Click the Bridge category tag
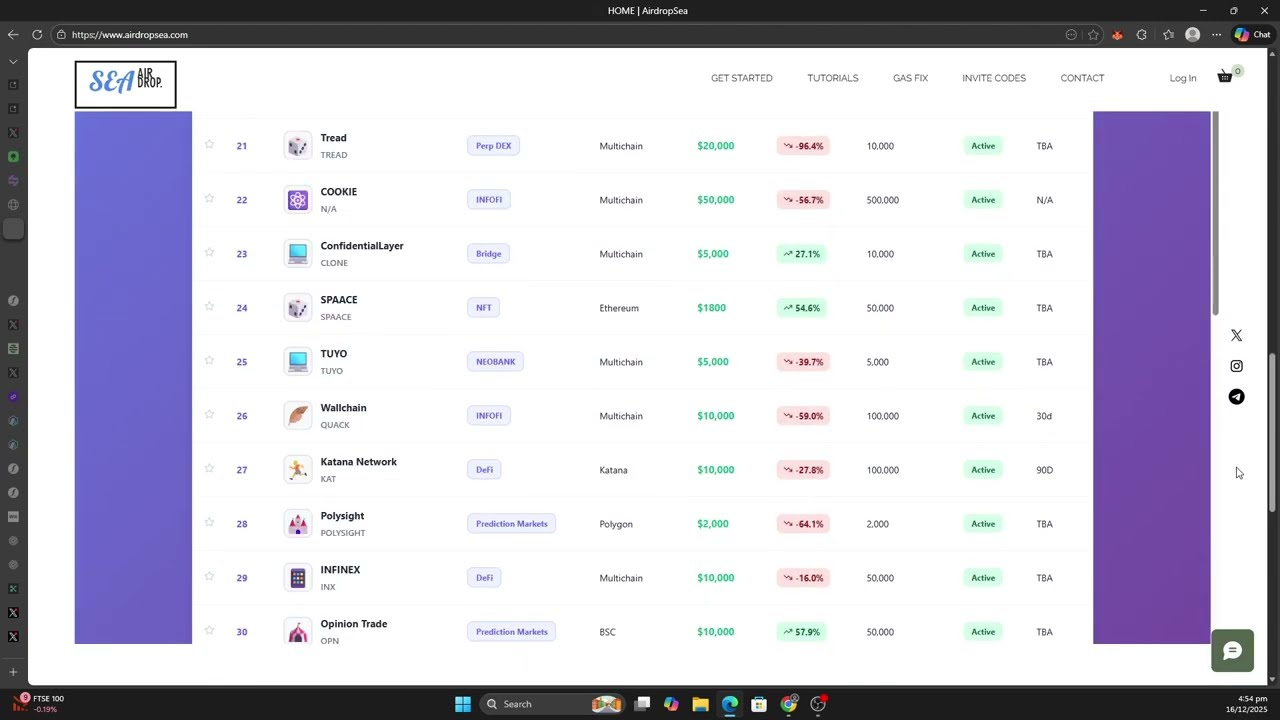The width and height of the screenshot is (1280, 720). 488,254
